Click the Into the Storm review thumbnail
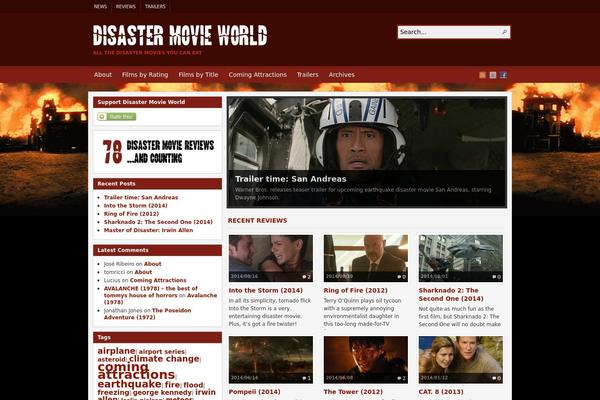This screenshot has height=400, width=600. pos(271,258)
